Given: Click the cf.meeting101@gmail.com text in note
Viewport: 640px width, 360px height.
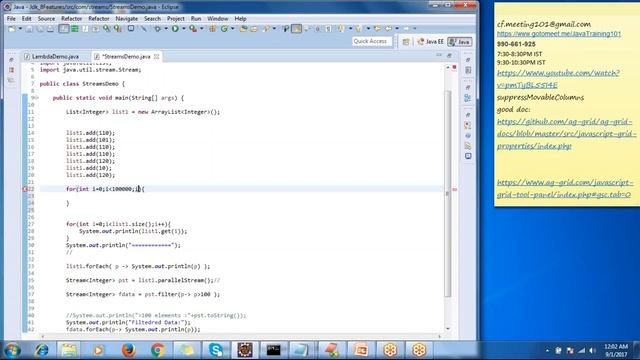Looking at the screenshot, I should (544, 24).
